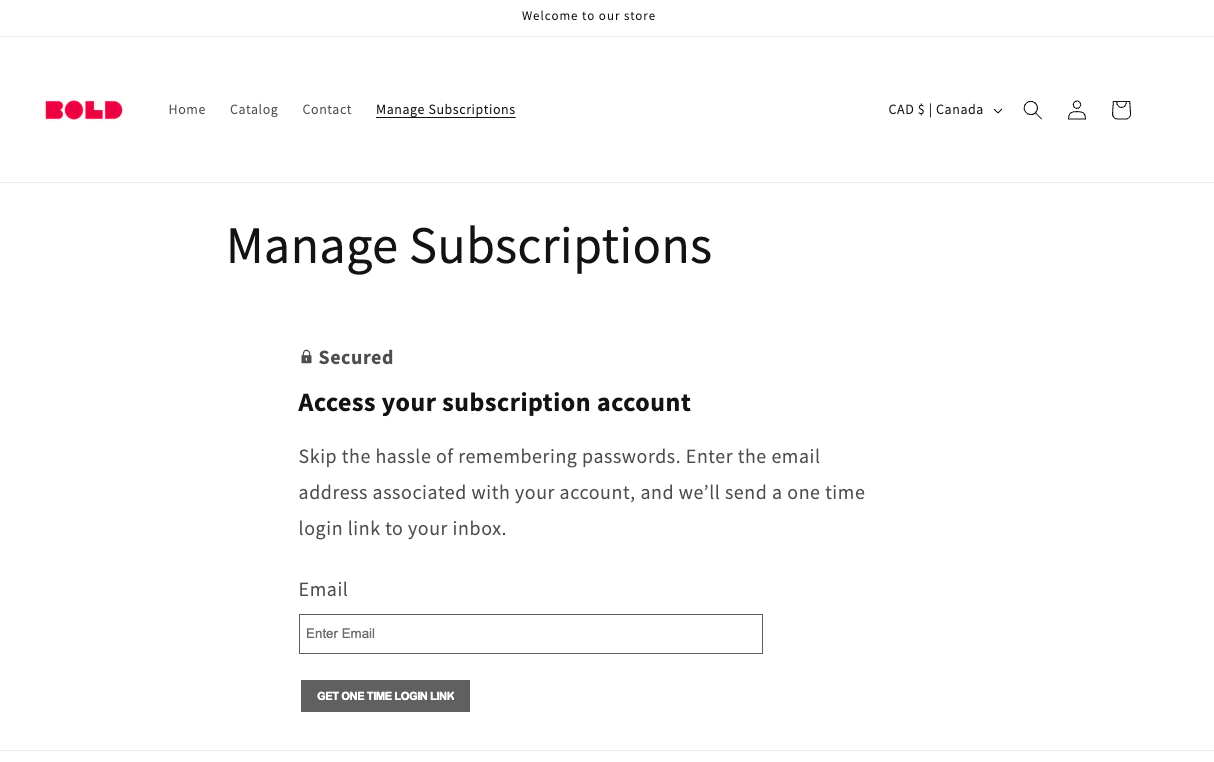1214x762 pixels.
Task: Open the shopping cart icon
Action: pos(1120,110)
